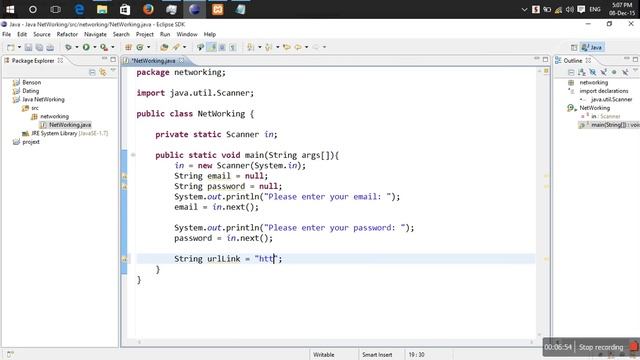Viewport: 640px width, 360px height.
Task: Open Microsoft Edge from the taskbar
Action: 79,9
